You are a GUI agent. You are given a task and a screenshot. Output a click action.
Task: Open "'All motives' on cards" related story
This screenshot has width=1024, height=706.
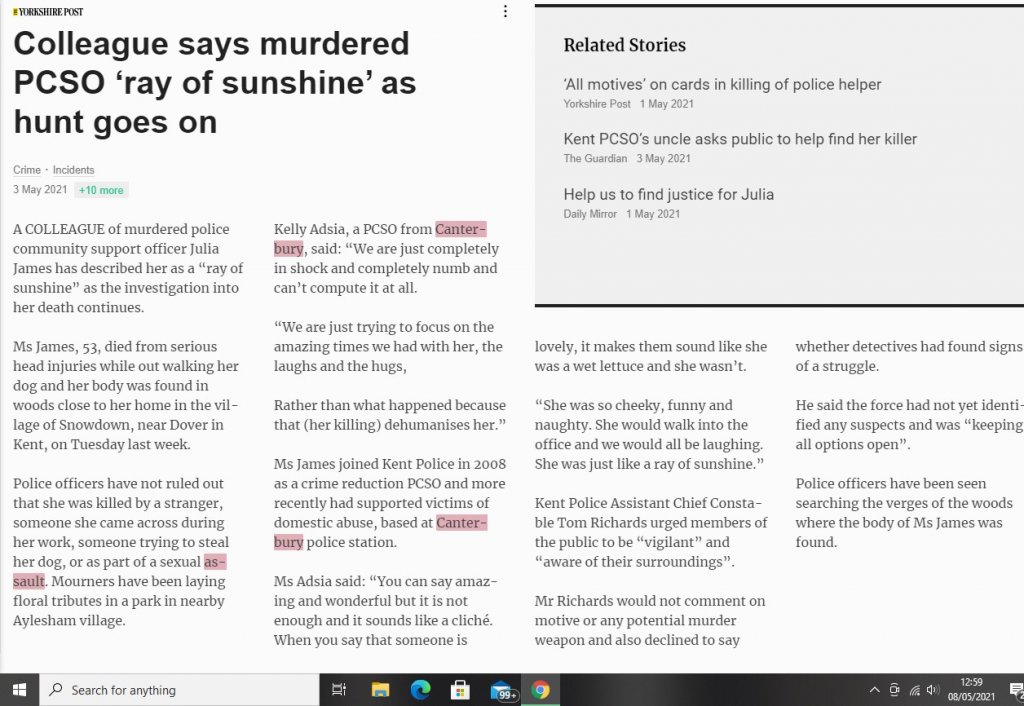(722, 85)
